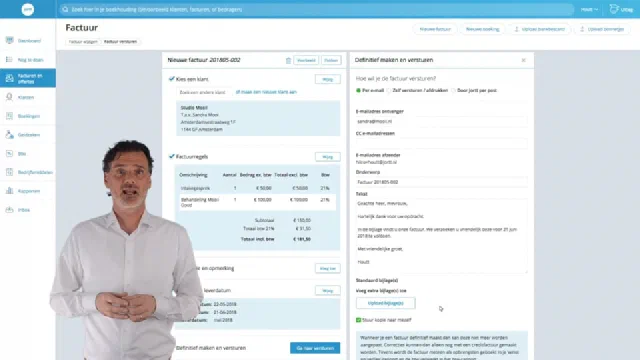Open Dashboard from the sidebar icon
Image resolution: width=640 pixels, height=360 pixels.
pyautogui.click(x=9, y=40)
